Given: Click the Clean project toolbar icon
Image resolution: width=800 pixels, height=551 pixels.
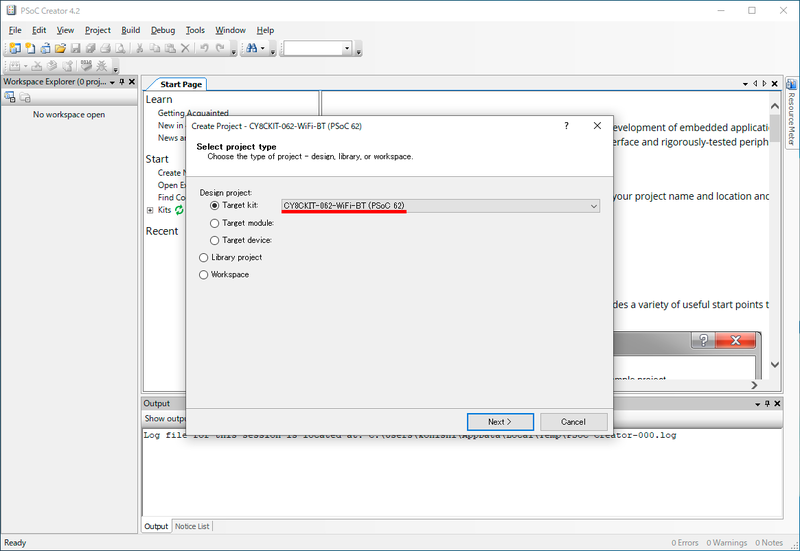Looking at the screenshot, I should [x=37, y=66].
